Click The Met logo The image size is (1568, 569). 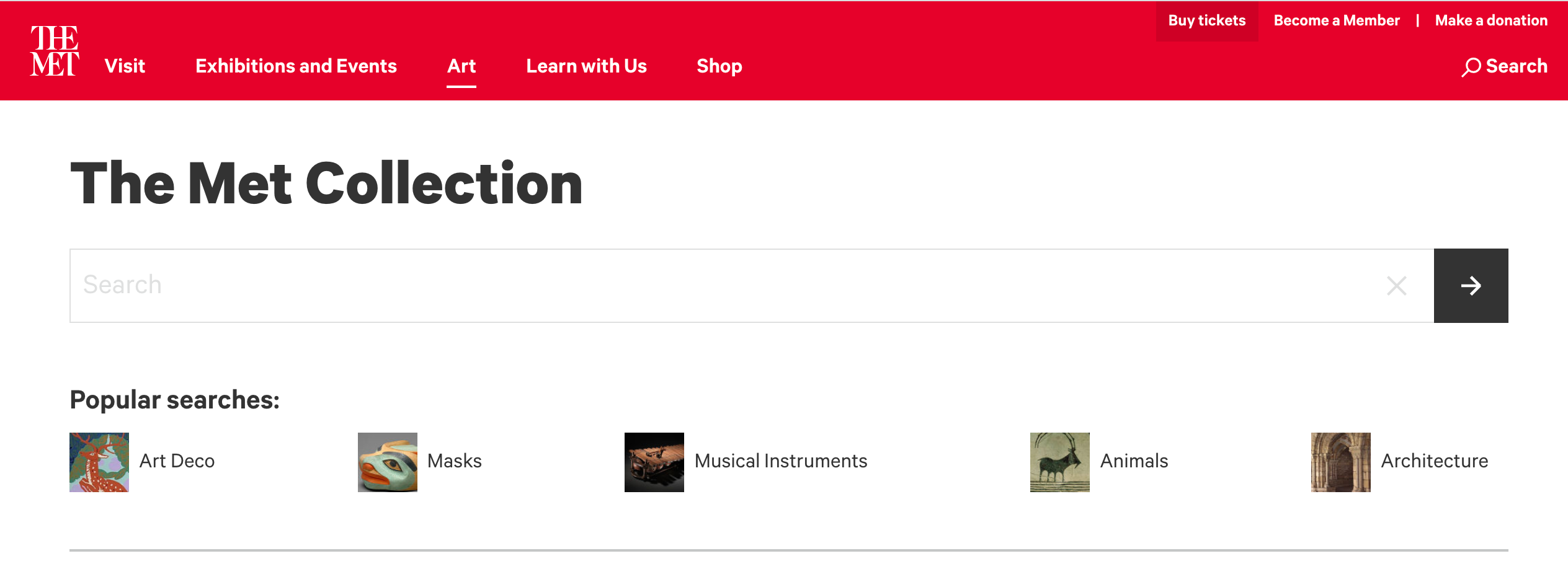[x=55, y=51]
